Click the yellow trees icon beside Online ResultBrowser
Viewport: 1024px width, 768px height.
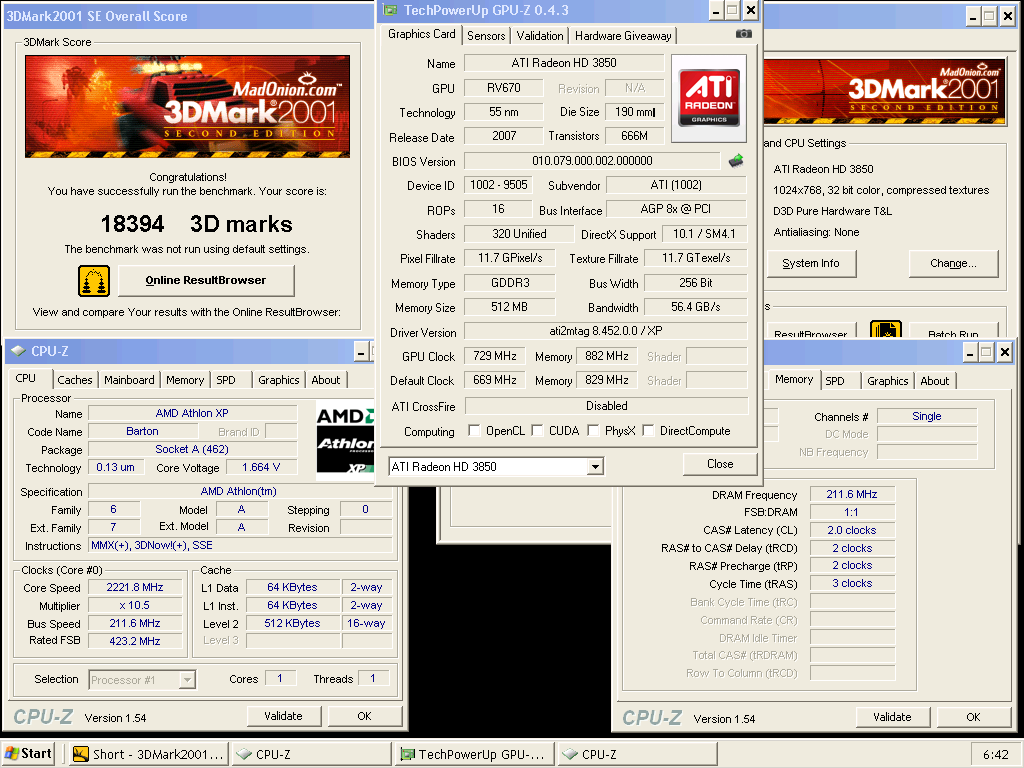click(x=94, y=281)
